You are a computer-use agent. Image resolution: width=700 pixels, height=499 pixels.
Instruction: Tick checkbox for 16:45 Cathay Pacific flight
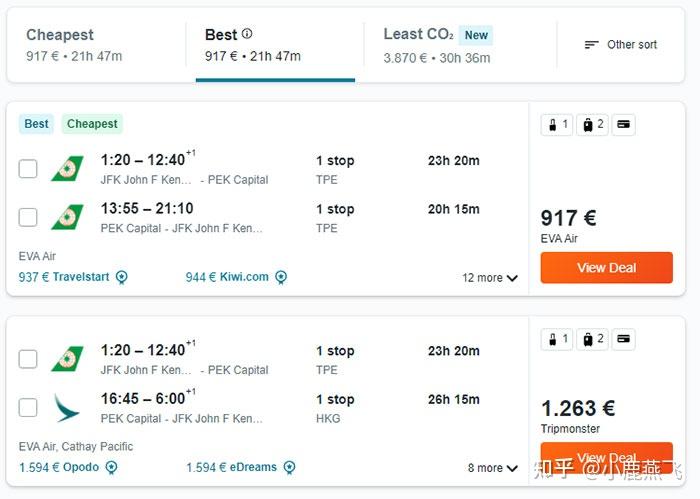coord(28,408)
